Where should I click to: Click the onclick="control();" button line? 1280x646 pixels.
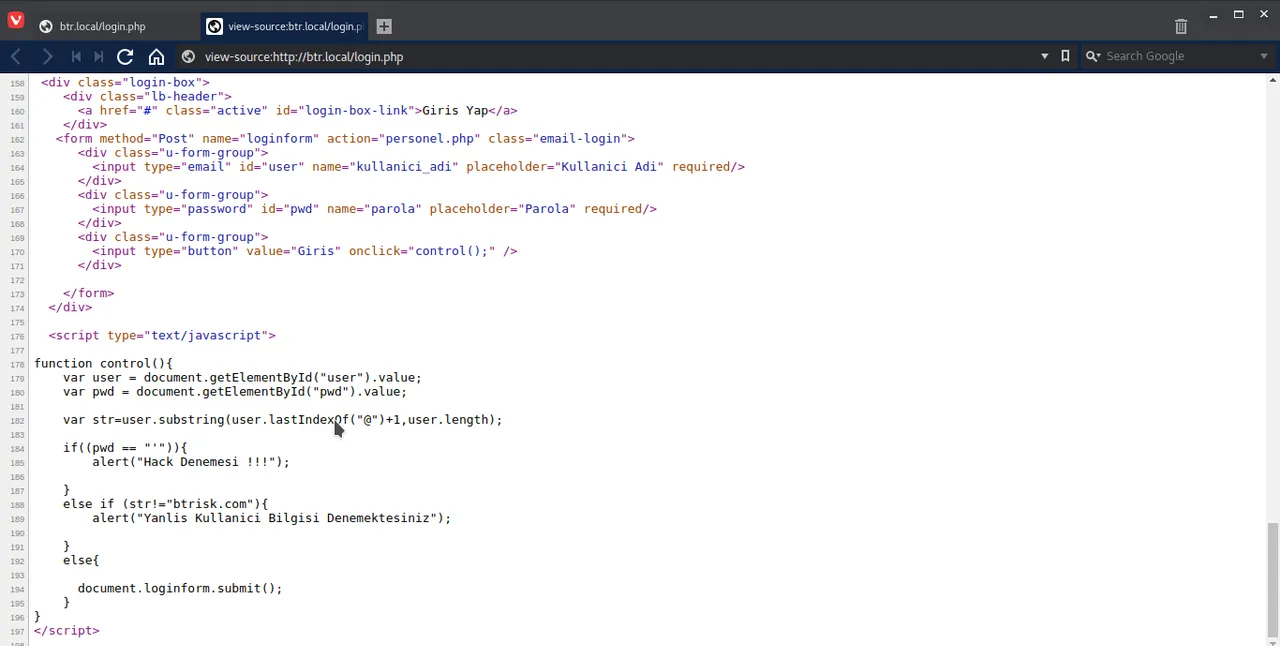[x=304, y=250]
